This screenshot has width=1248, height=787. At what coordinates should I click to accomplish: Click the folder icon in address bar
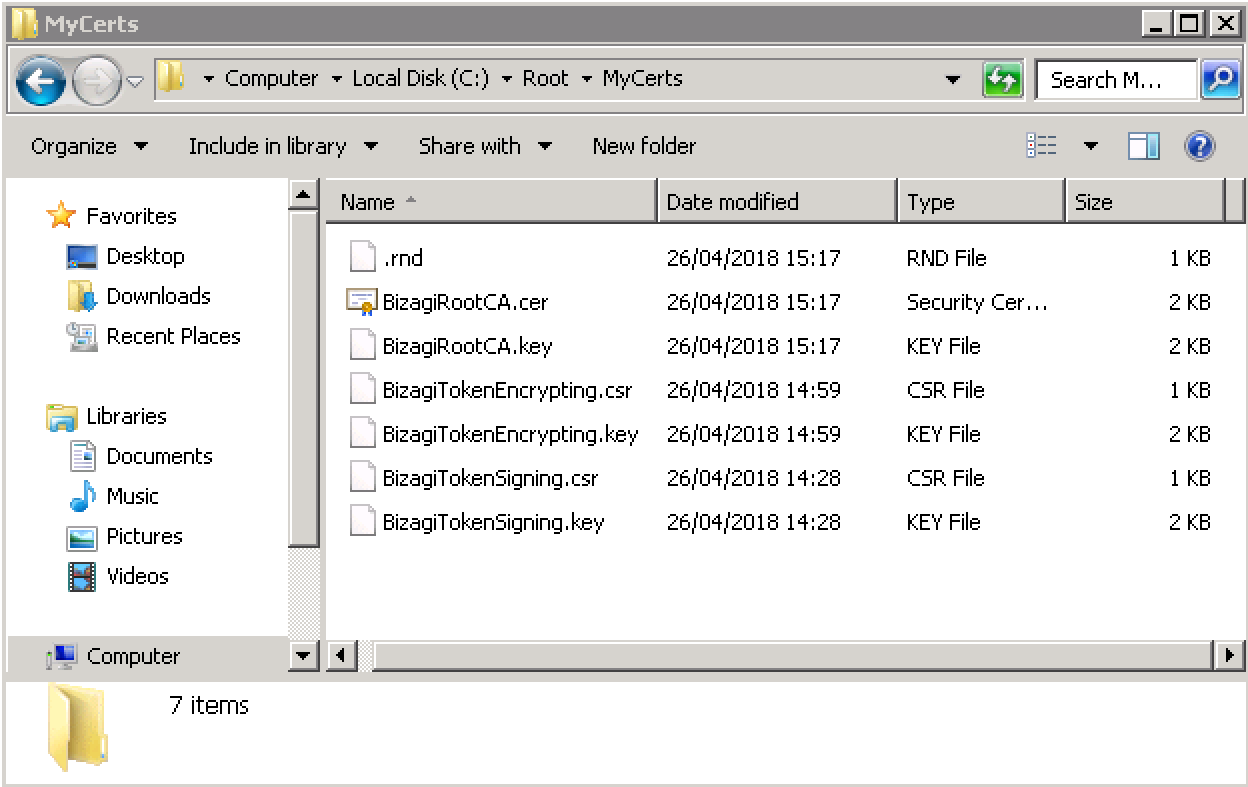(171, 78)
